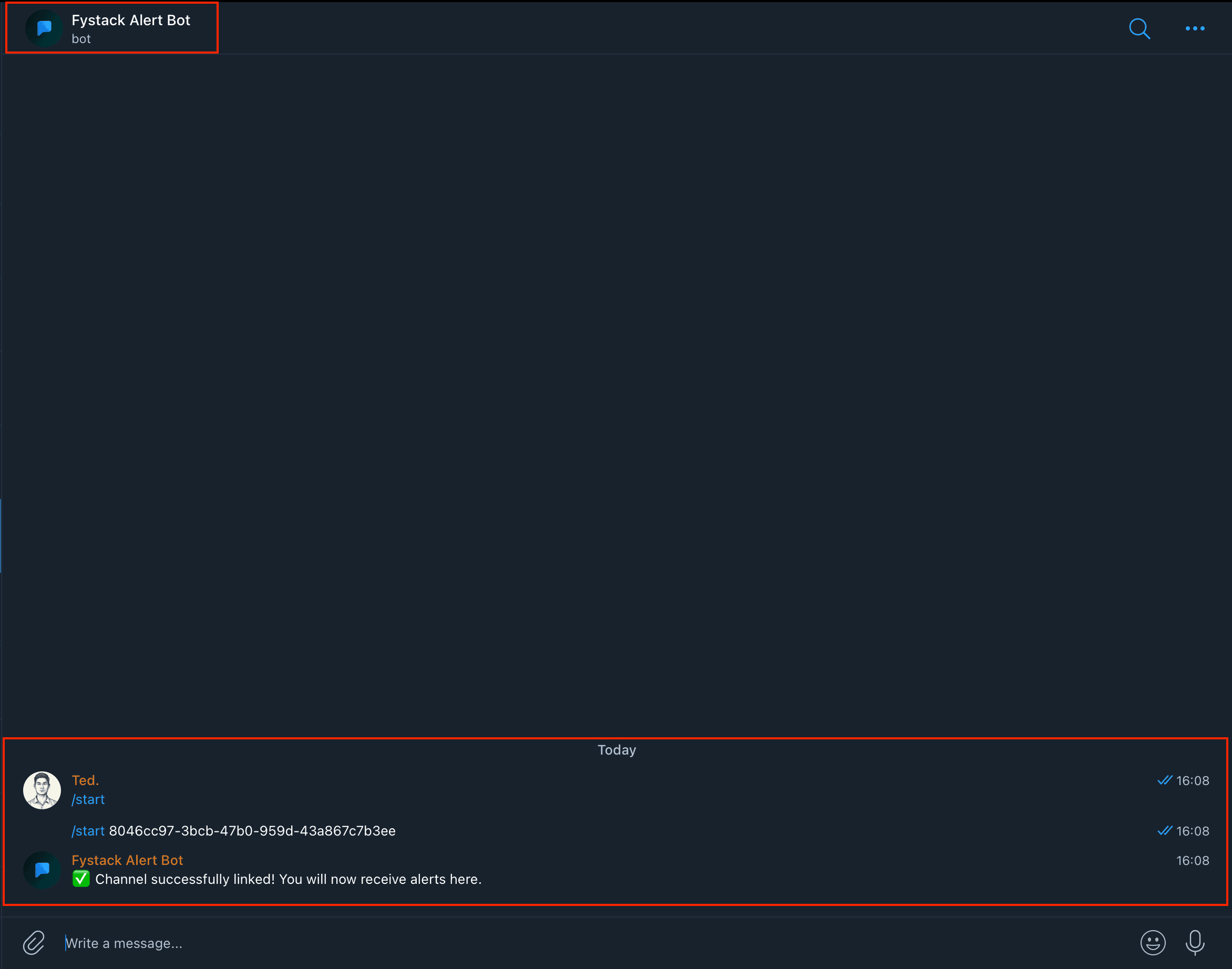Screen dimensions: 1232x969
Task: Click the bot avatar beside the linked message
Action: tap(42, 870)
